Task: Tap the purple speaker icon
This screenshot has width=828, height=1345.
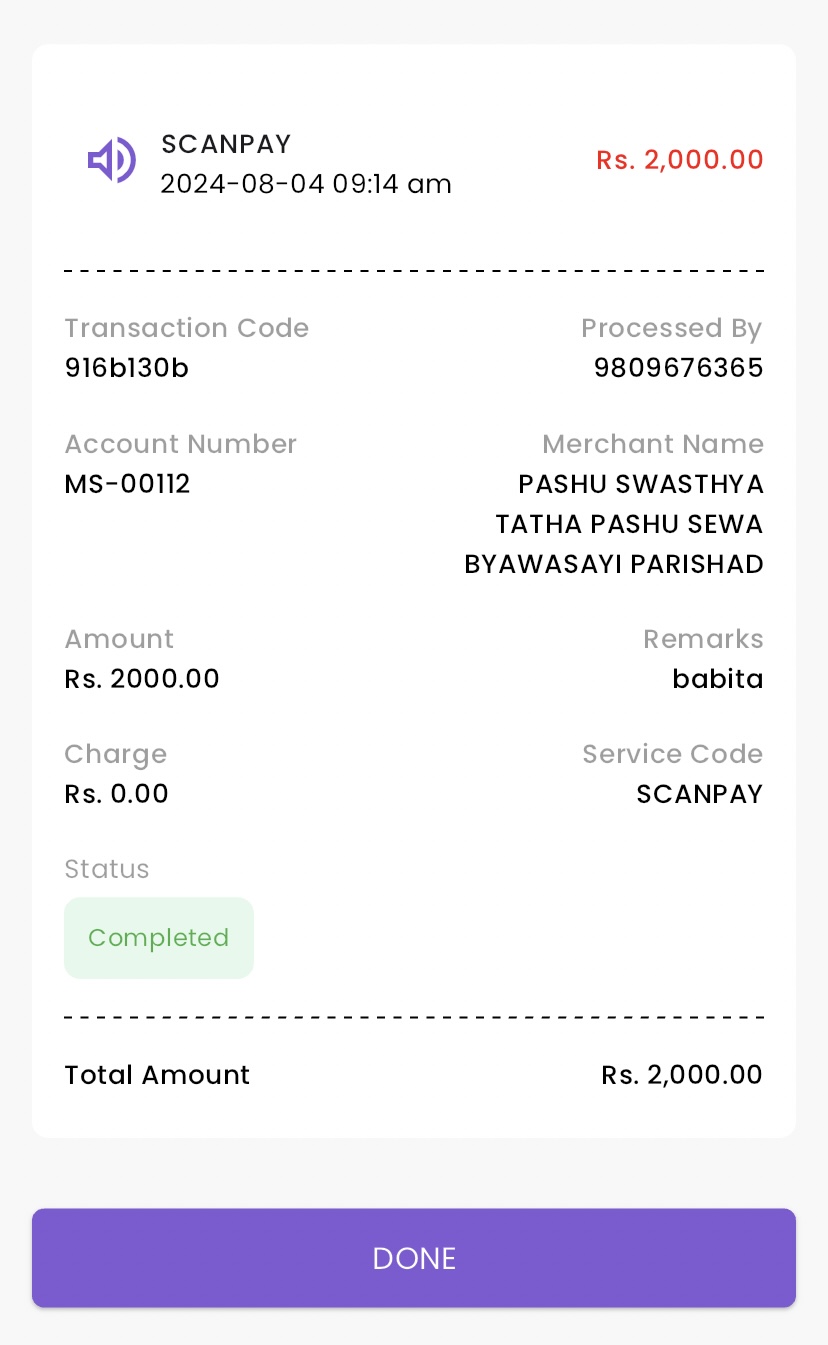Action: coord(111,160)
